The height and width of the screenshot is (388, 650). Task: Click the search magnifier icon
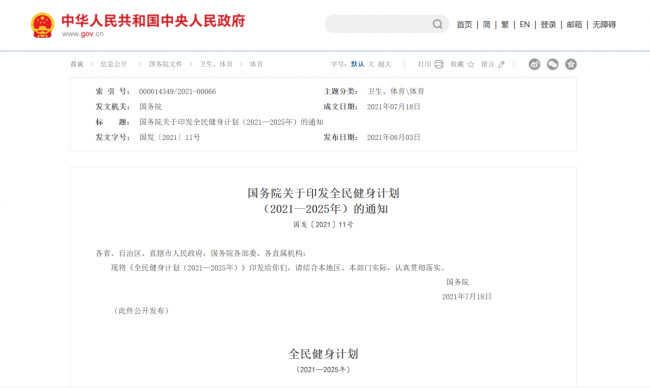click(x=437, y=24)
